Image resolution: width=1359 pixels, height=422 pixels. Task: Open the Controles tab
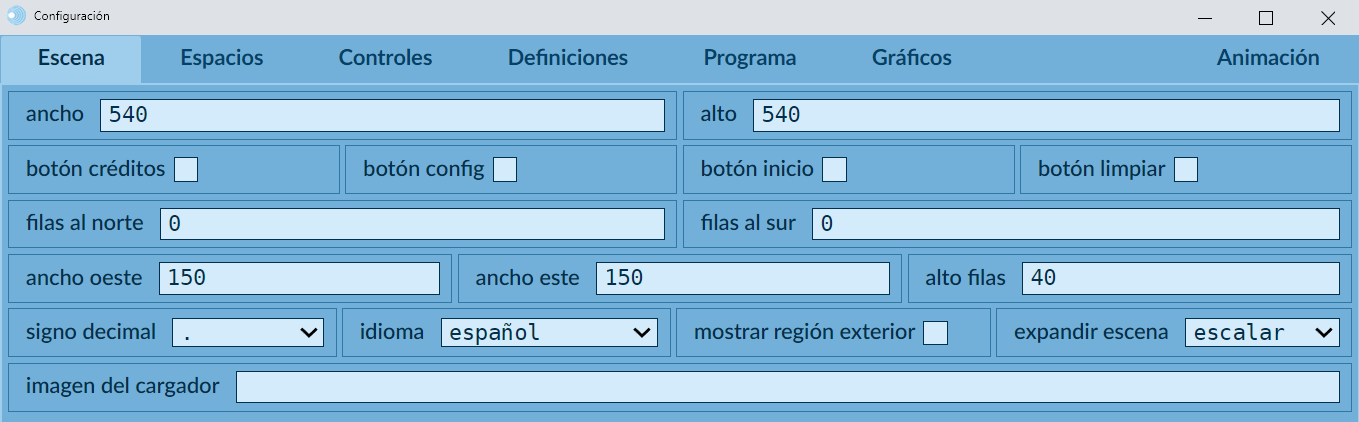pos(385,58)
